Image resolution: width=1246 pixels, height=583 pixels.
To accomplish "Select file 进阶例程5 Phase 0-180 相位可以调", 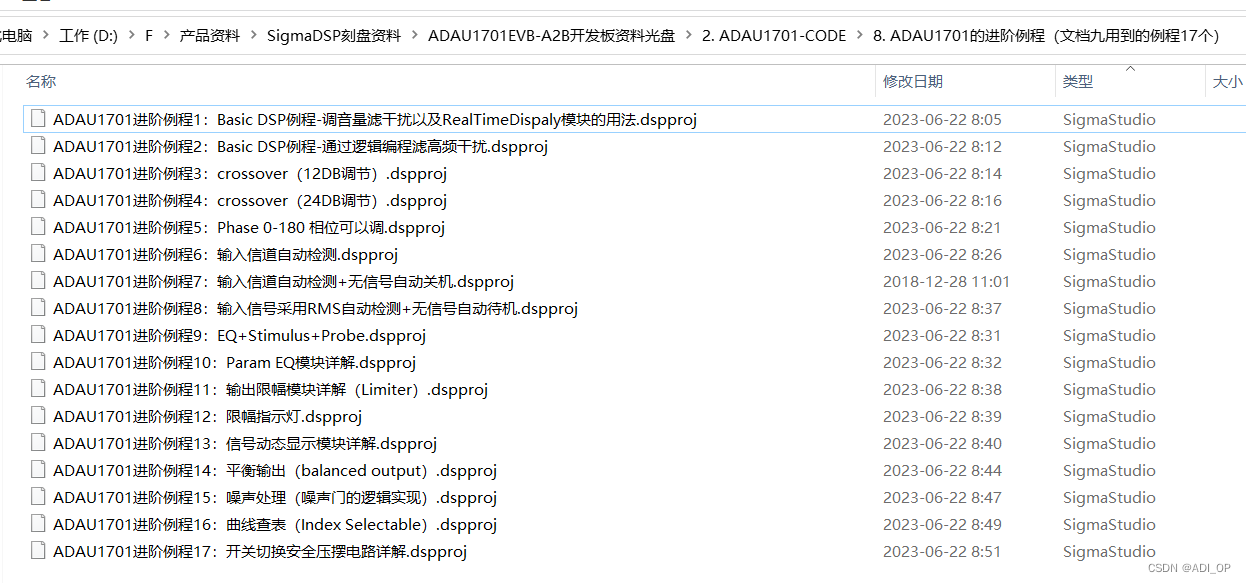I will click(x=249, y=227).
